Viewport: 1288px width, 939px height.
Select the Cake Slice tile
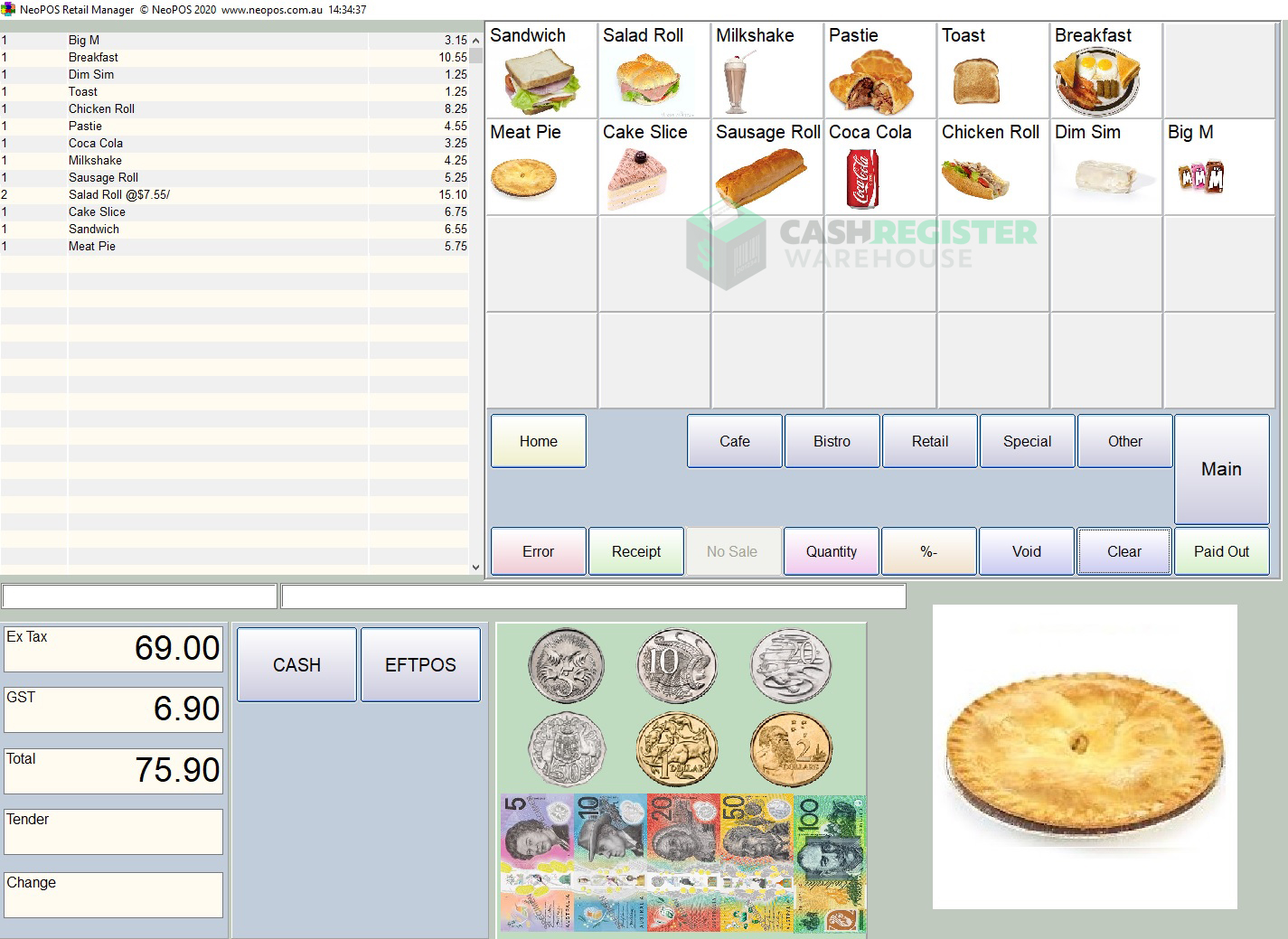pyautogui.click(x=653, y=167)
